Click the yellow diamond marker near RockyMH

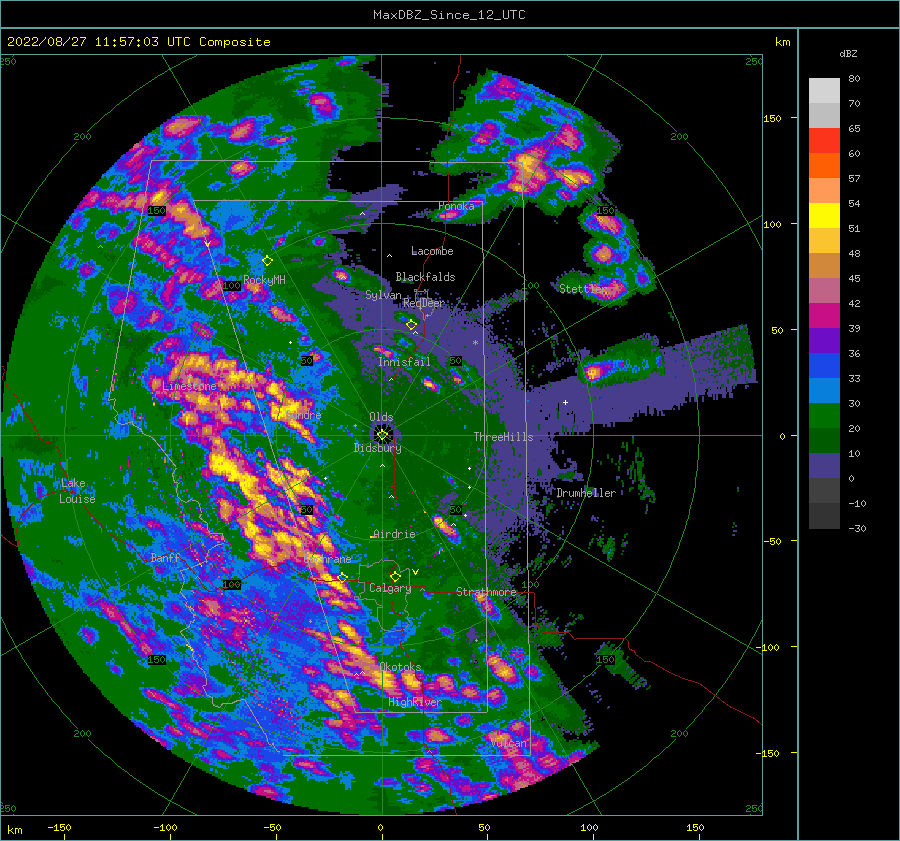click(x=267, y=261)
